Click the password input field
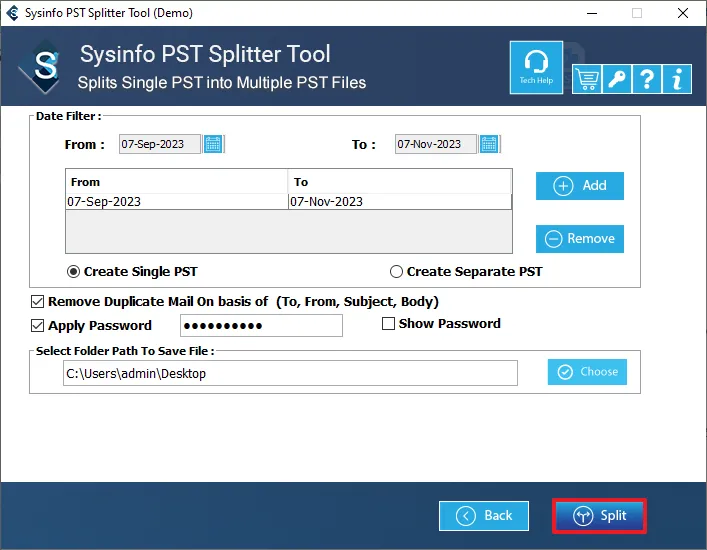 (x=262, y=325)
